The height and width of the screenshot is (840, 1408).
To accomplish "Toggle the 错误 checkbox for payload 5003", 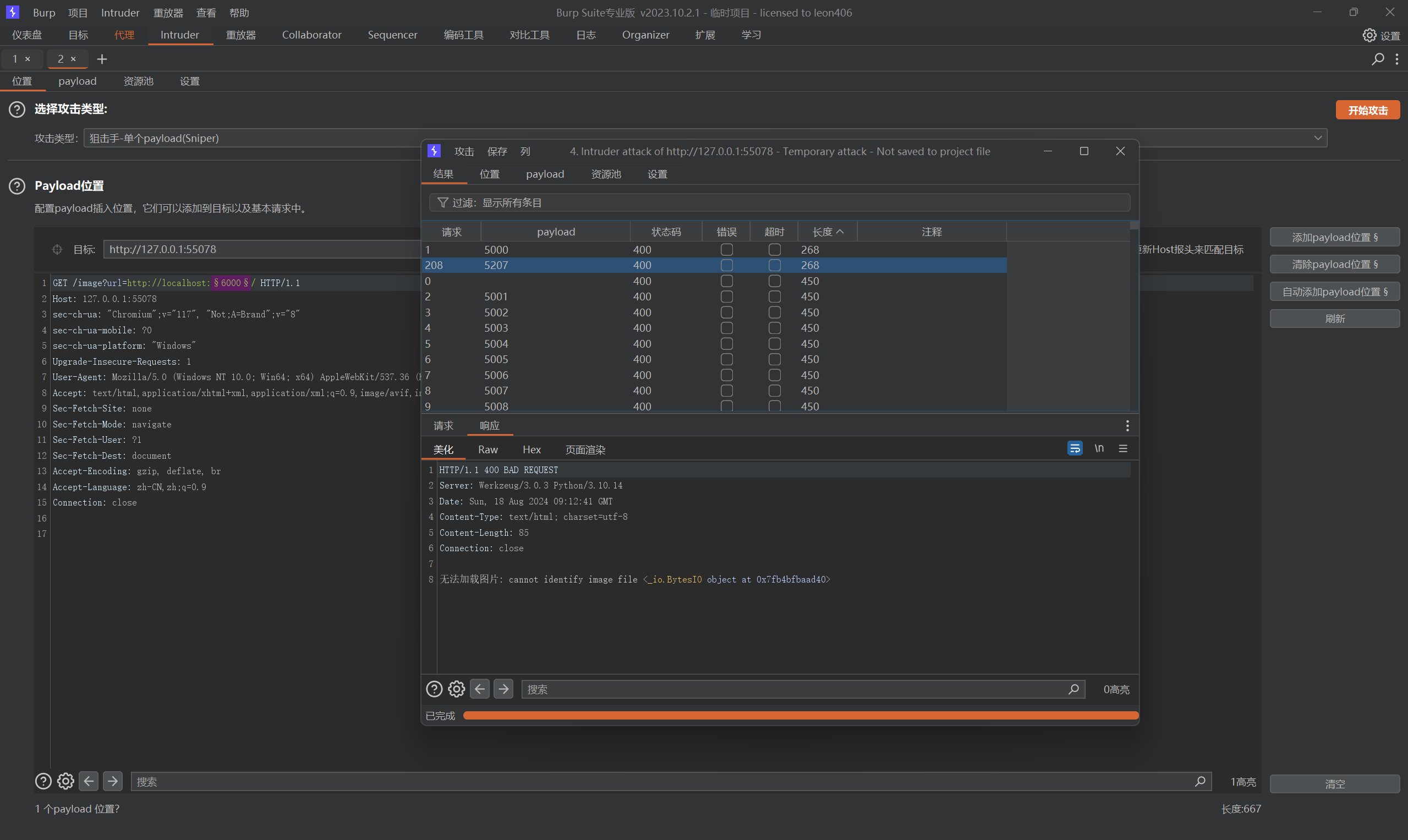I will pyautogui.click(x=726, y=328).
